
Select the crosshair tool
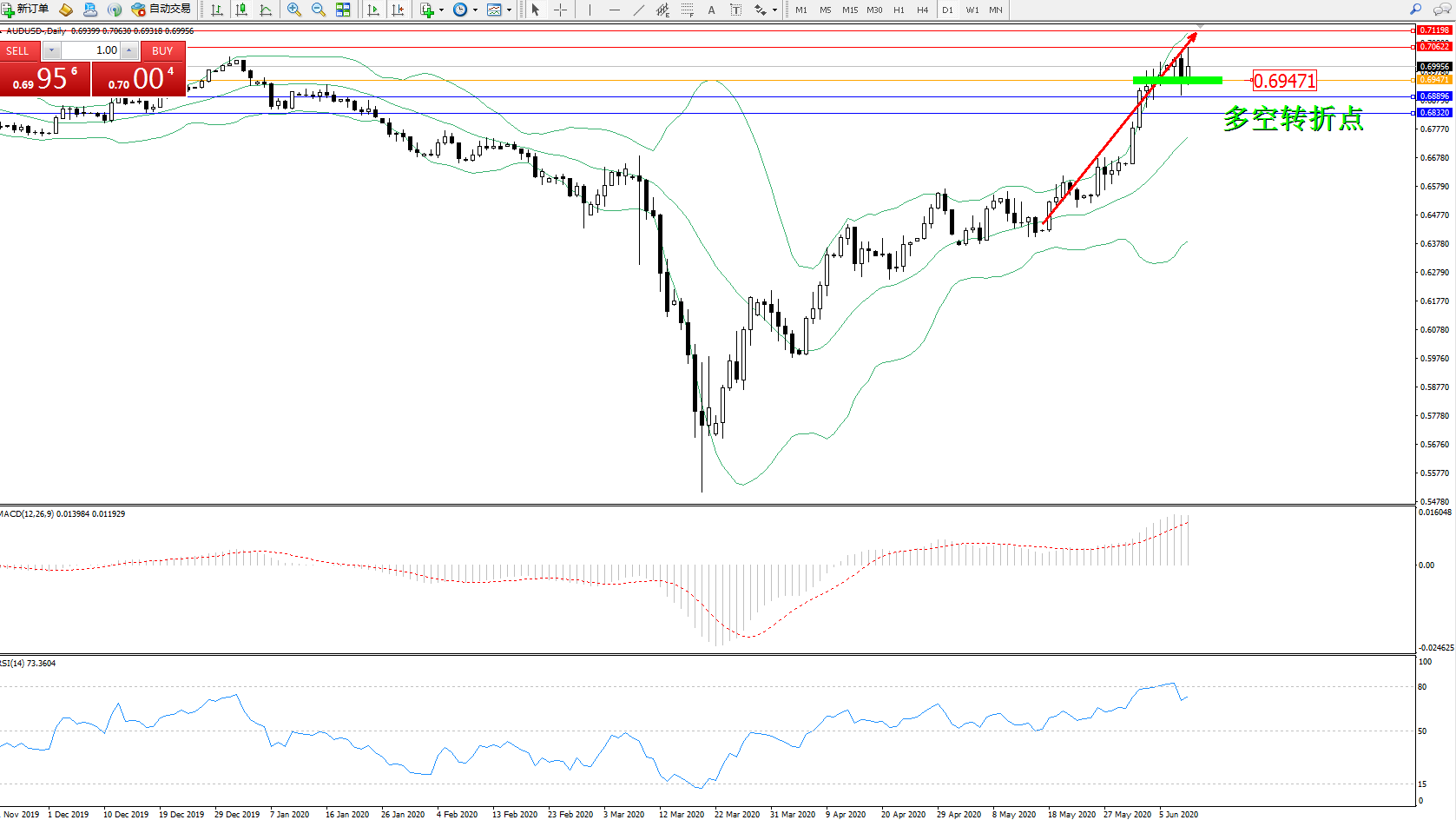pos(561,10)
